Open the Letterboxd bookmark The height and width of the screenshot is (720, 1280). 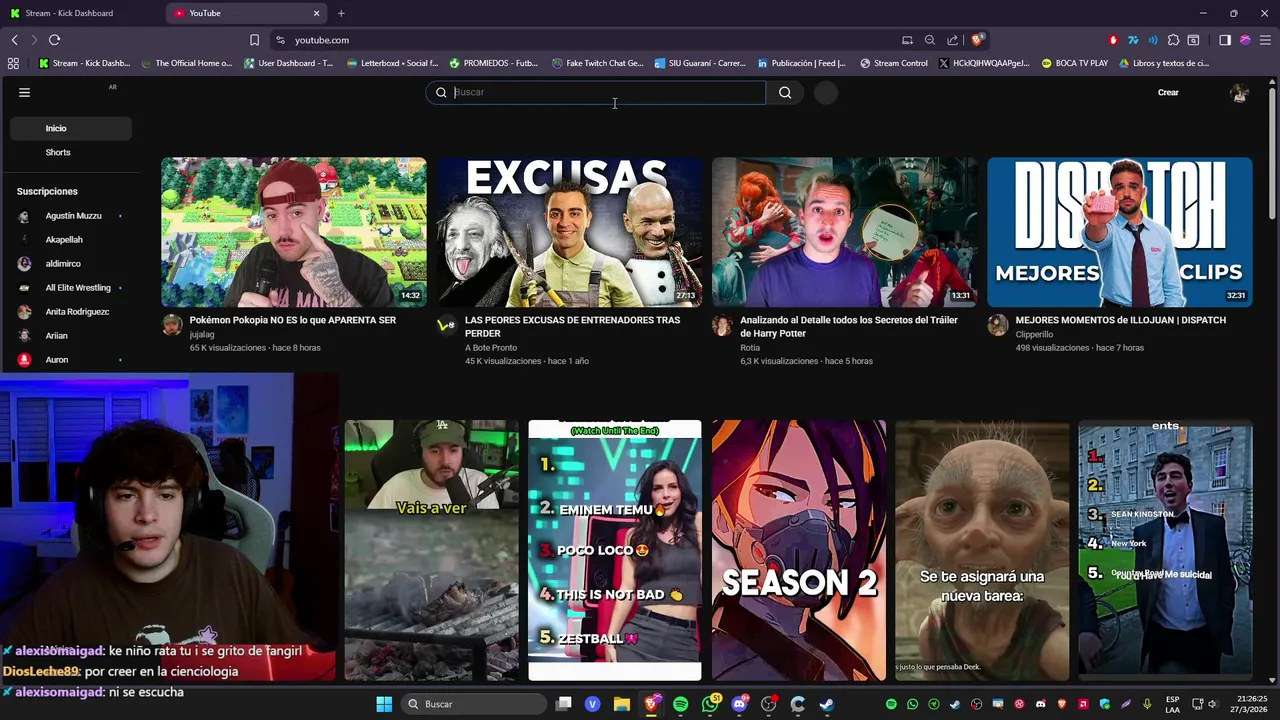(392, 63)
